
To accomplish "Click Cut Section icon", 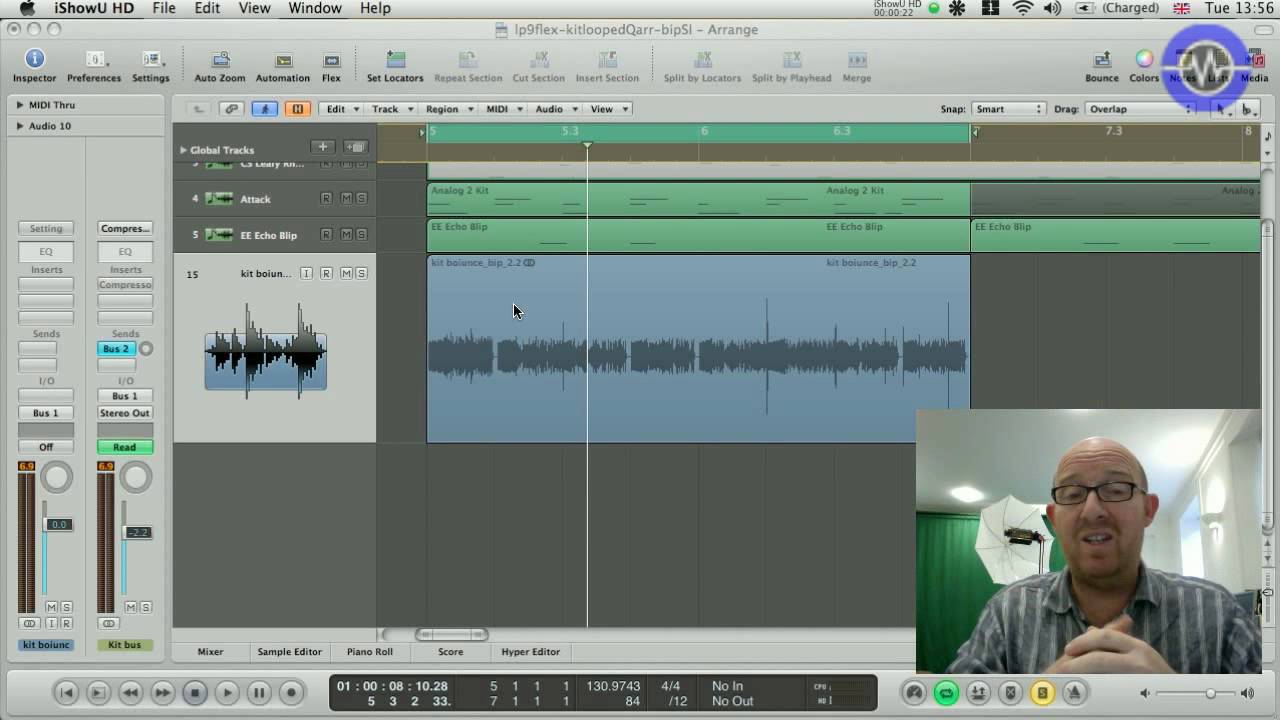I will [538, 59].
